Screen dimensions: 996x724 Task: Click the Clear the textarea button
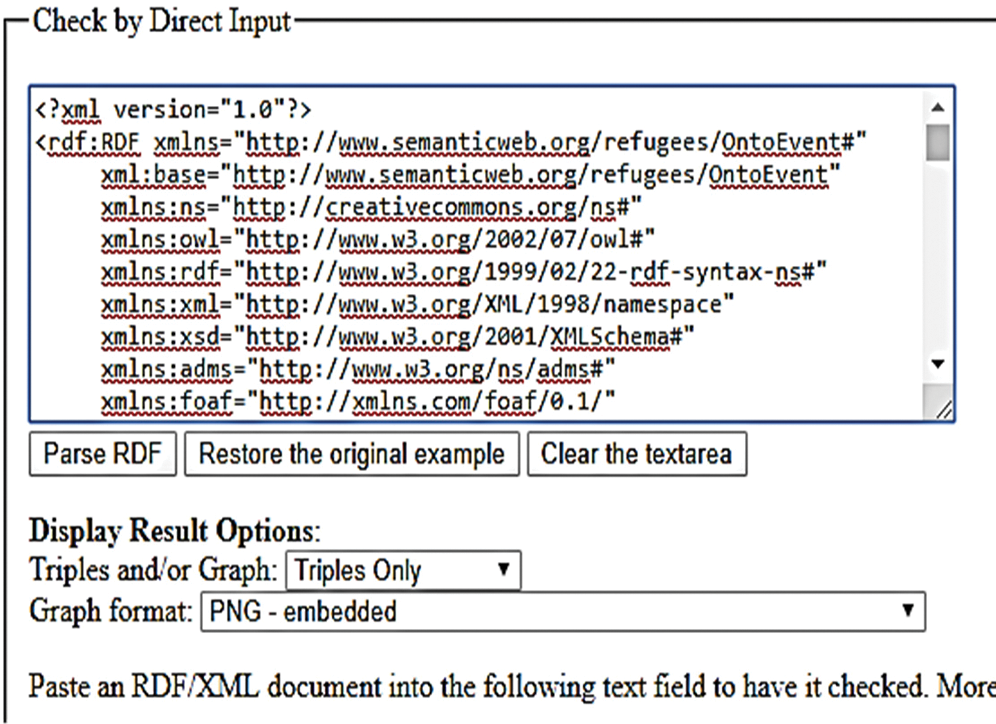pyautogui.click(x=636, y=454)
